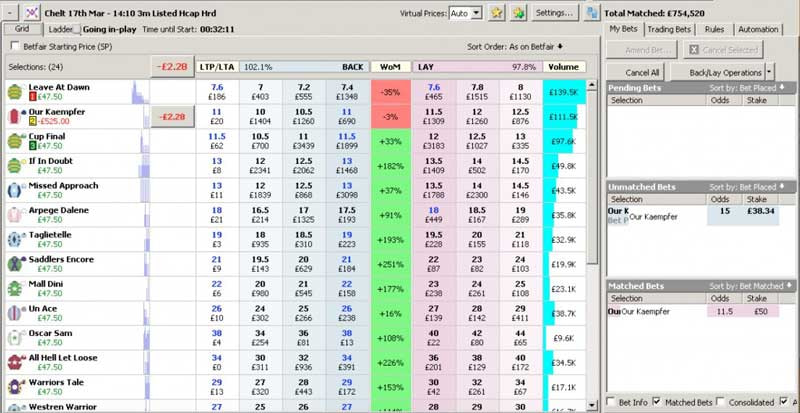Image resolution: width=800 pixels, height=413 pixels.
Task: Click the jockey silks icon for All Hell Let Loose
Action: (15, 360)
